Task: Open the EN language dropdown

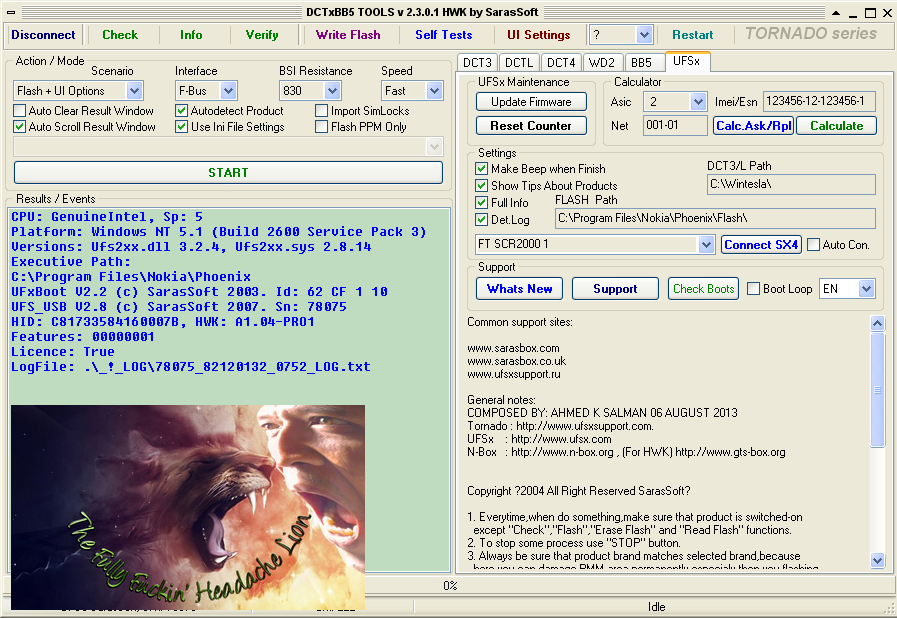Action: click(x=866, y=288)
